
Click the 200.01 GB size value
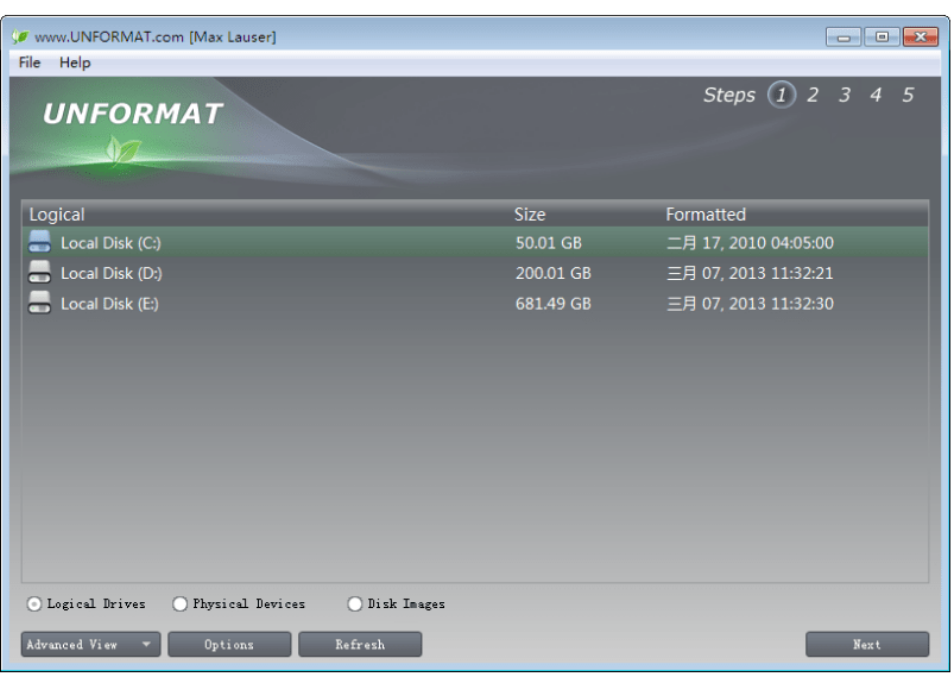click(553, 273)
